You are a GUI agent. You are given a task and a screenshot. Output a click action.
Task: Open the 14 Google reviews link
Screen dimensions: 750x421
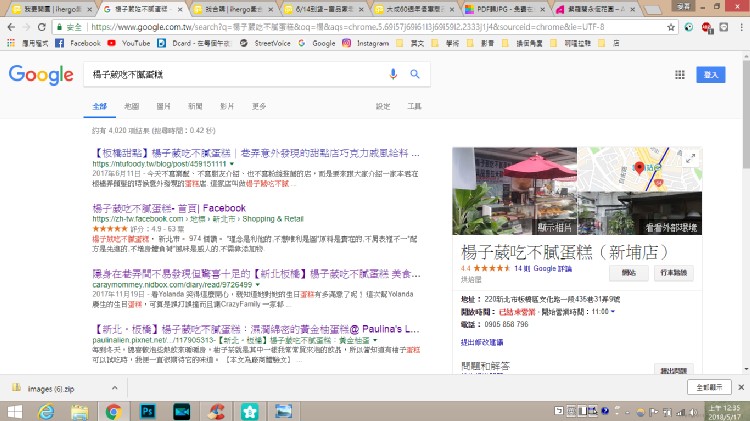pos(543,268)
